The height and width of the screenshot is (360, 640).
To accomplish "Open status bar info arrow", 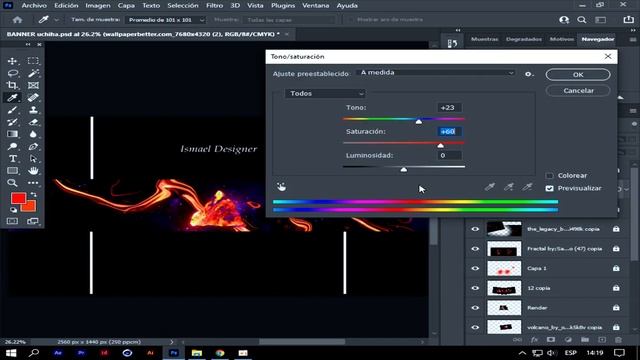I will [172, 342].
